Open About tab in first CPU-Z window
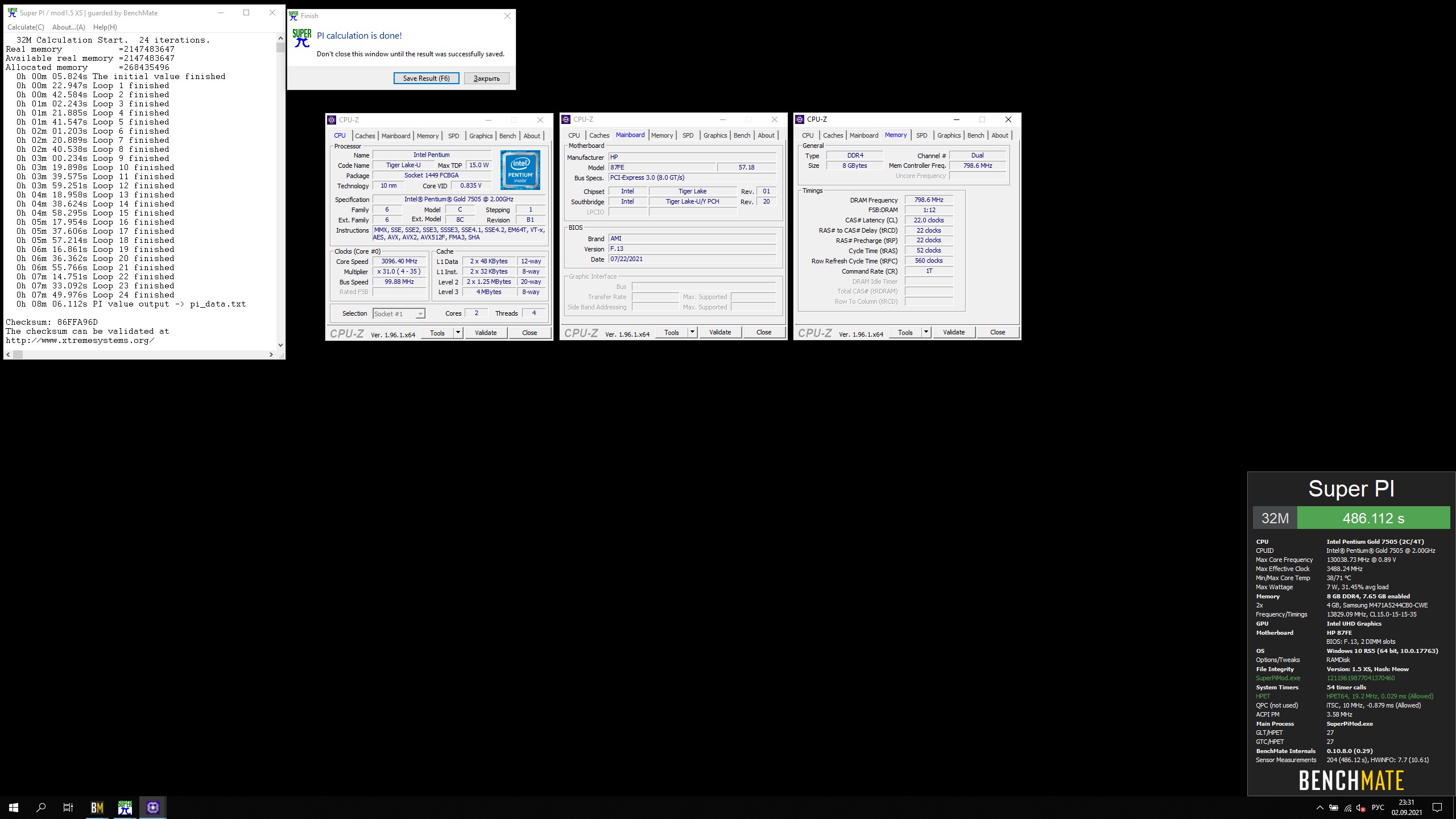 pyautogui.click(x=532, y=136)
